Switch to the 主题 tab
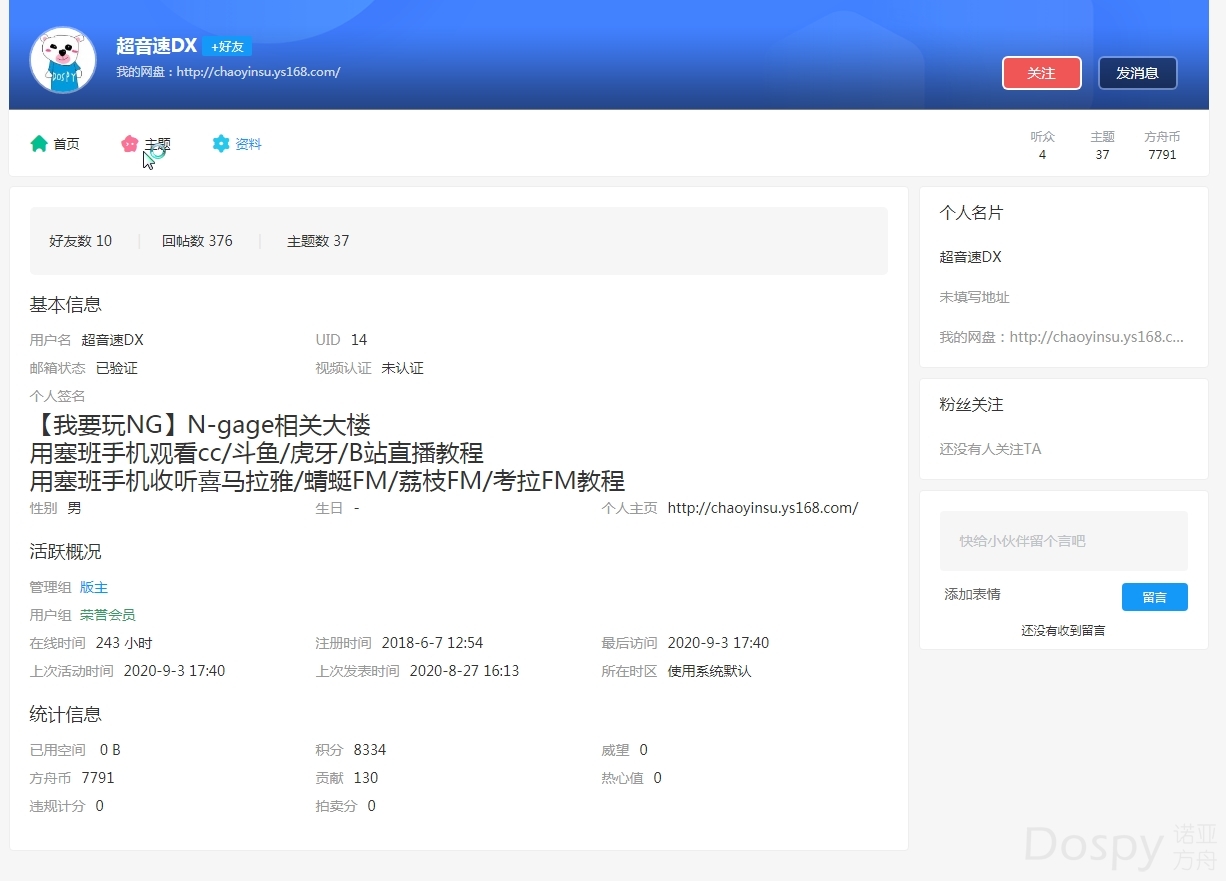The height and width of the screenshot is (881, 1226). (157, 144)
